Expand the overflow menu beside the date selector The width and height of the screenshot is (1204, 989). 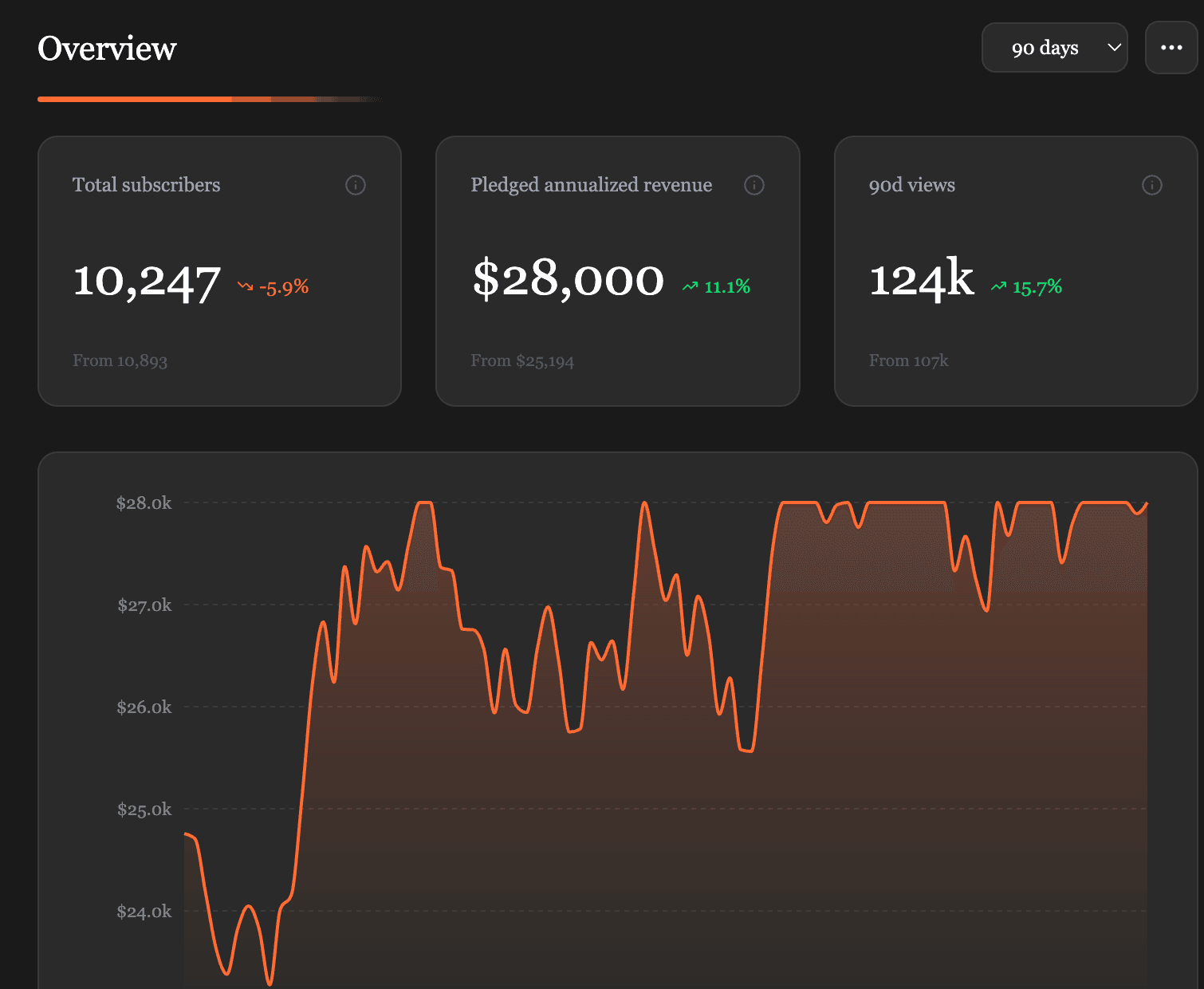click(x=1171, y=47)
